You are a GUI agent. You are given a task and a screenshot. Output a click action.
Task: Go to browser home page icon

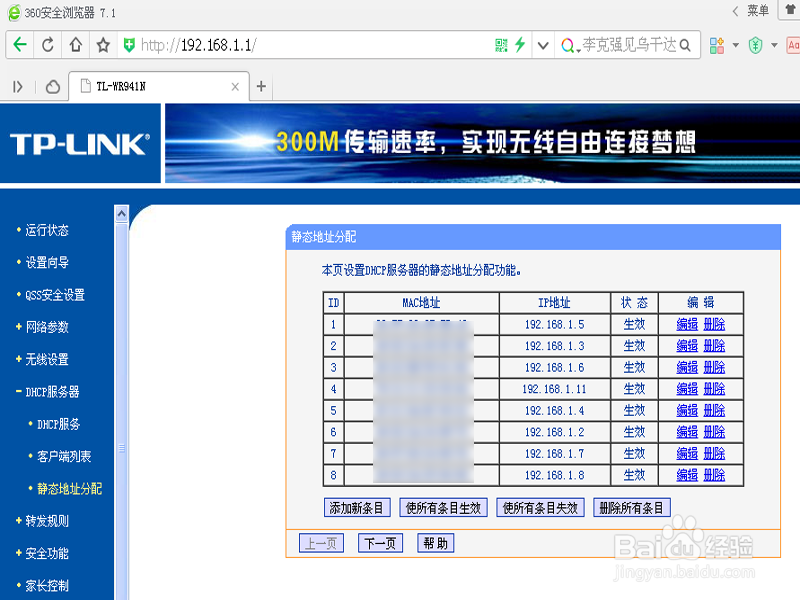(76, 45)
